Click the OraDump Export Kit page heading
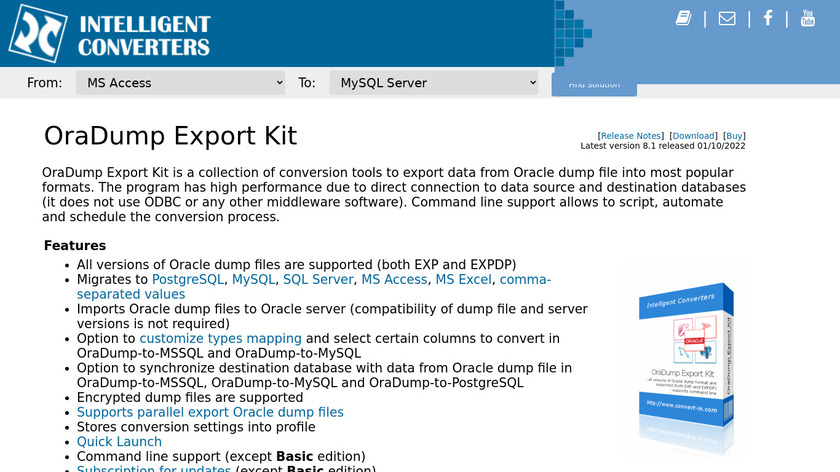This screenshot has width=840, height=472. click(x=170, y=136)
